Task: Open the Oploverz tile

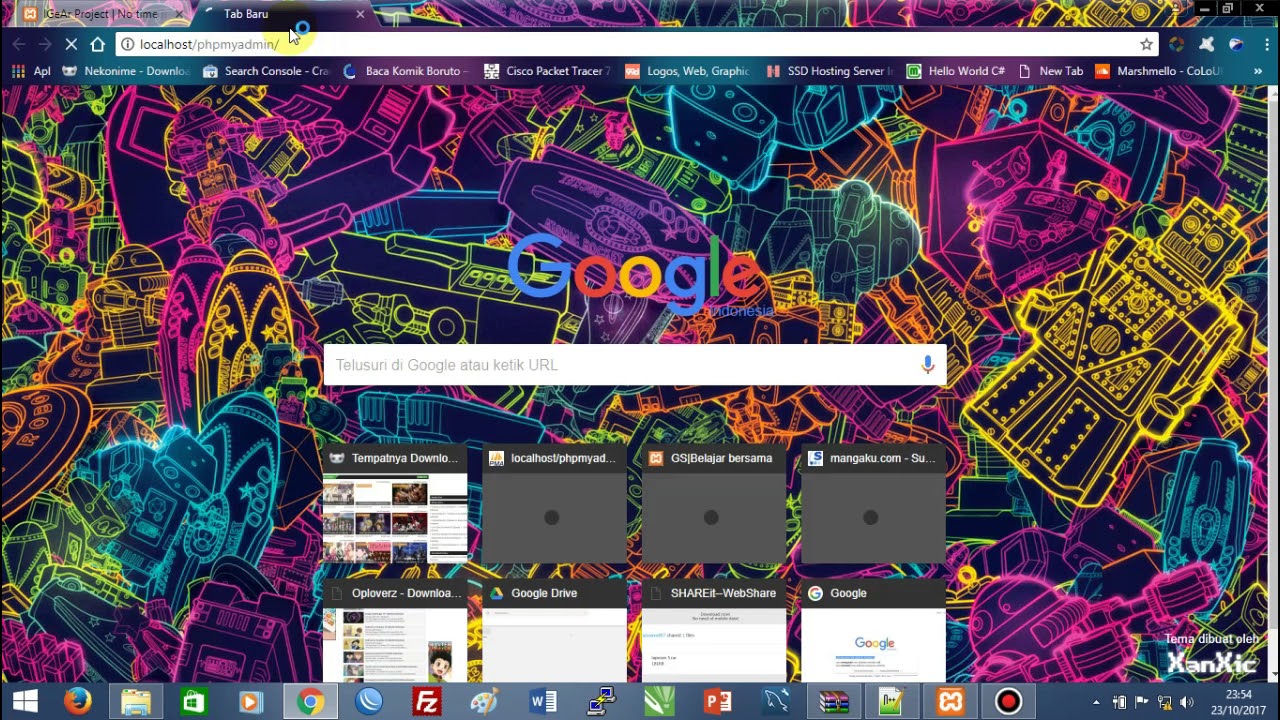Action: click(395, 630)
